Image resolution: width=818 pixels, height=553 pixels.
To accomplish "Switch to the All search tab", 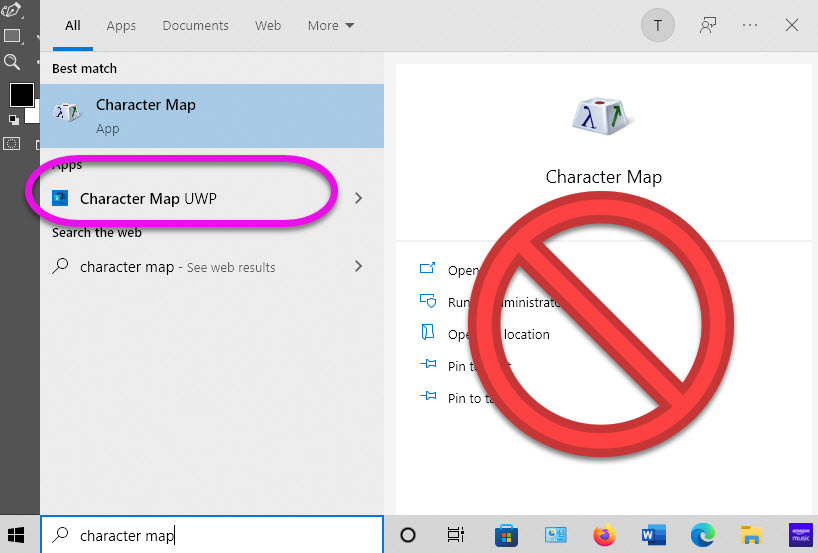I will pos(73,26).
